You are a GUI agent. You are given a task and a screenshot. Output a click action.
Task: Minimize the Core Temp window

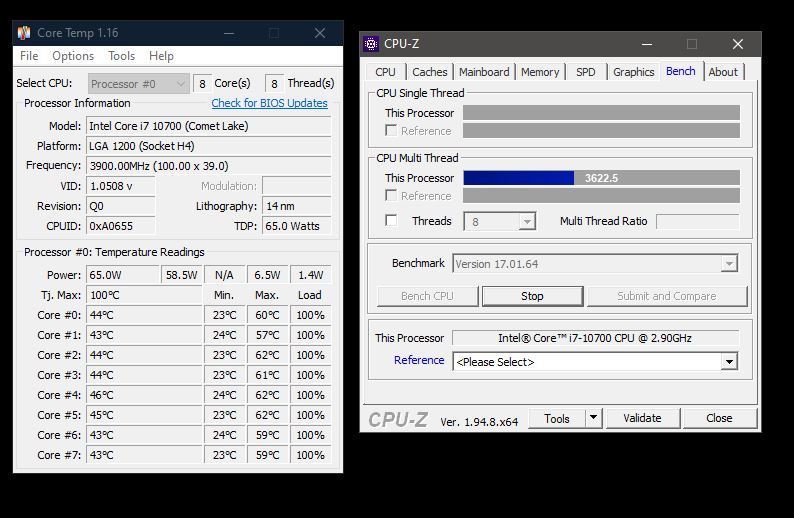pyautogui.click(x=227, y=33)
